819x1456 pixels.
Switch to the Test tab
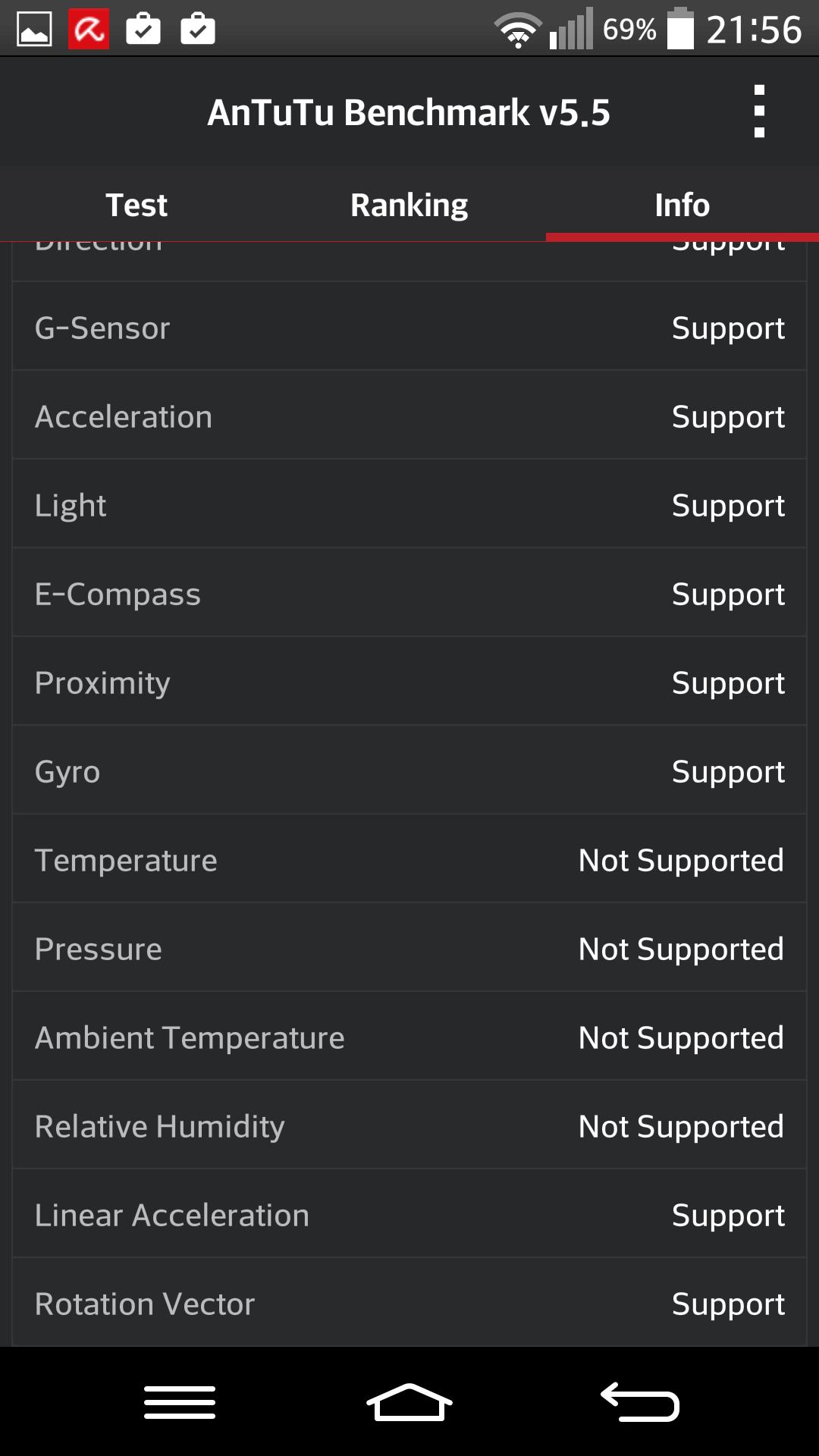pos(136,205)
